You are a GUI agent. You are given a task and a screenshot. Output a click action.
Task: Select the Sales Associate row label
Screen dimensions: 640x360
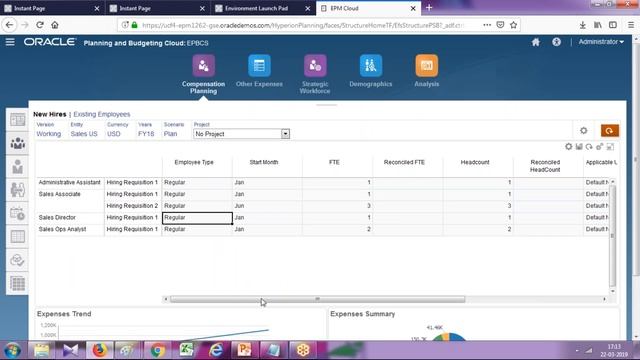[60, 194]
